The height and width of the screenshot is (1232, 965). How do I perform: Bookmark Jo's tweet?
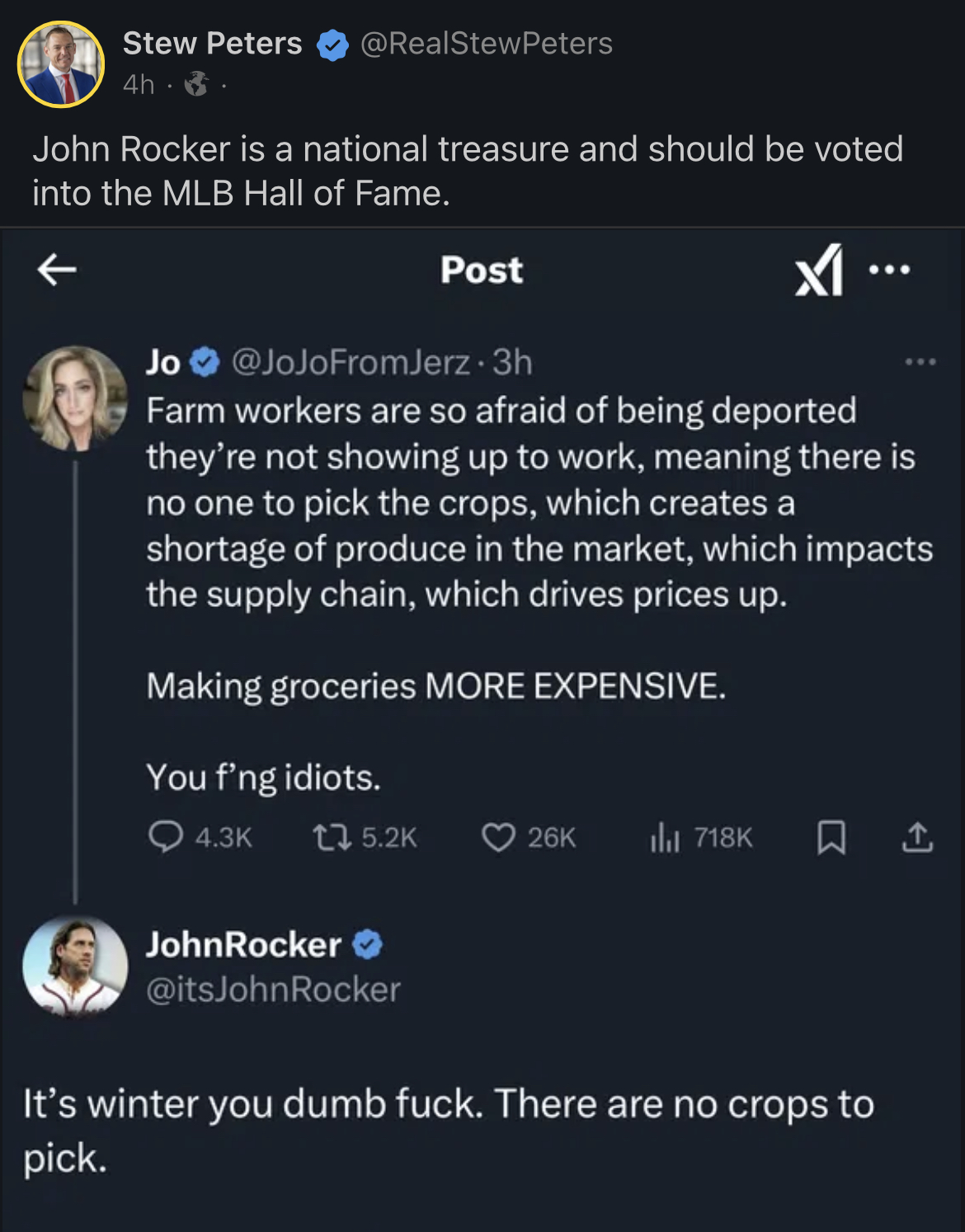point(831,838)
